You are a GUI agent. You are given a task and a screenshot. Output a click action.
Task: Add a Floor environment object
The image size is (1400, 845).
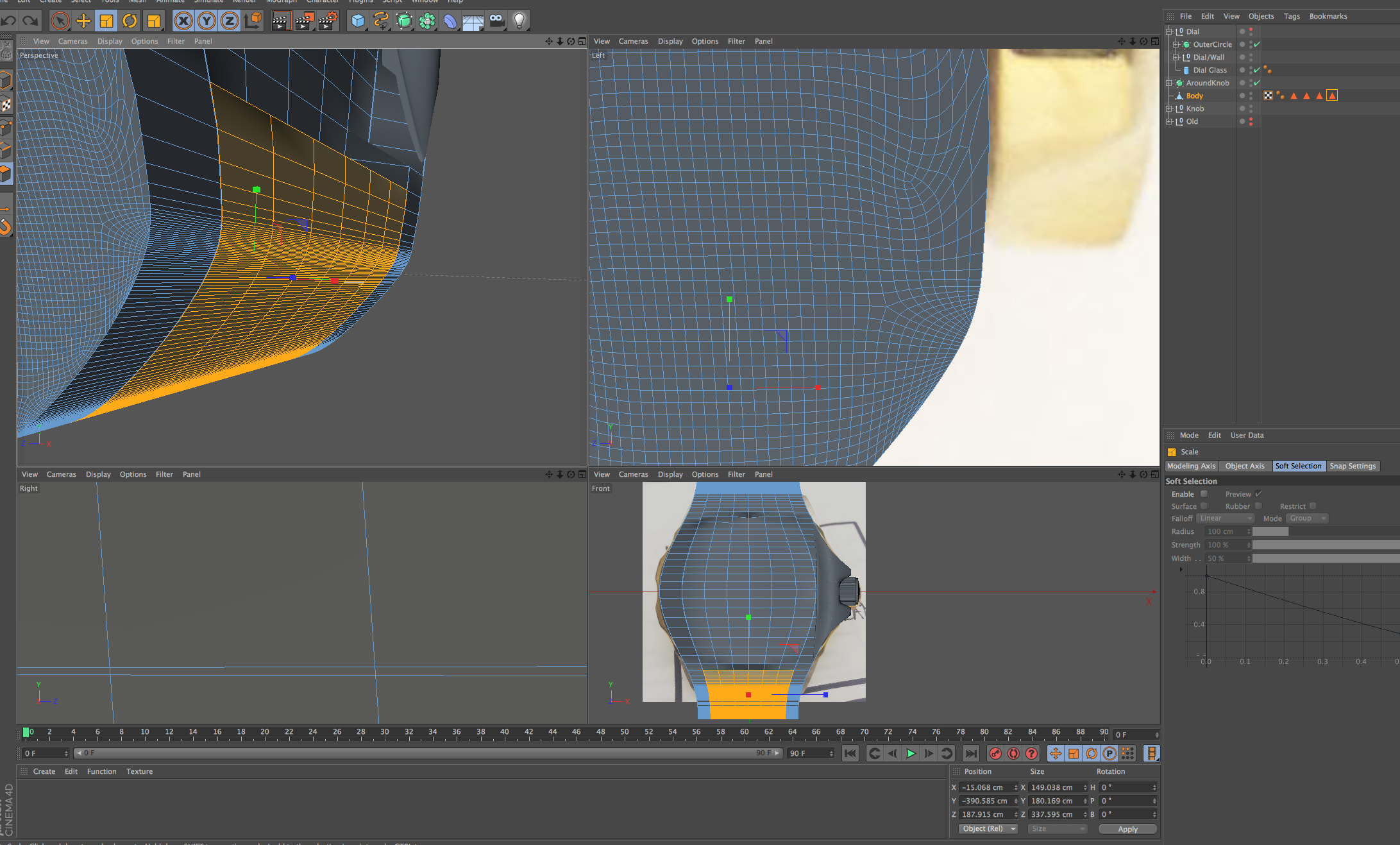click(473, 21)
